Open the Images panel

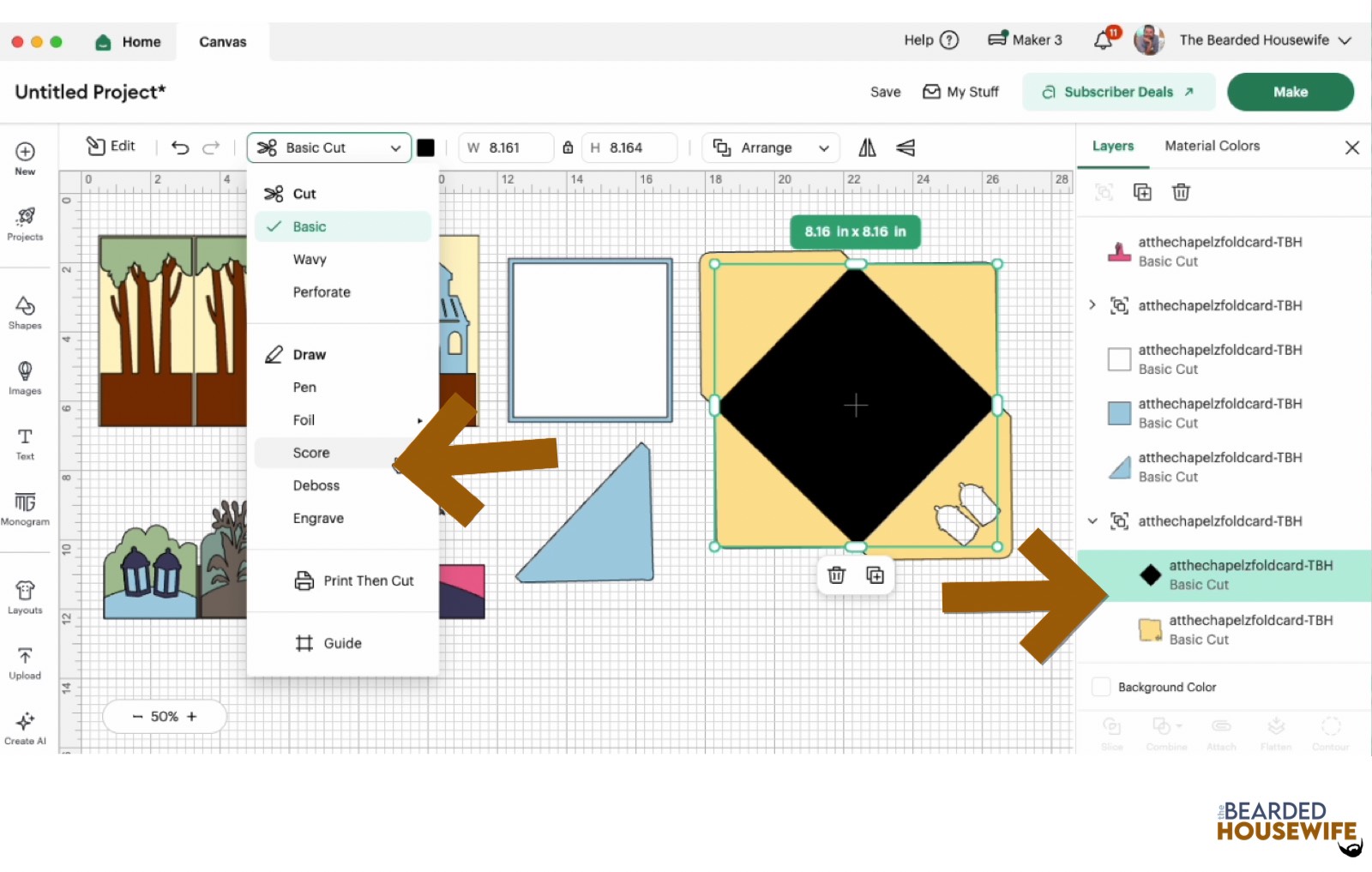pyautogui.click(x=25, y=378)
